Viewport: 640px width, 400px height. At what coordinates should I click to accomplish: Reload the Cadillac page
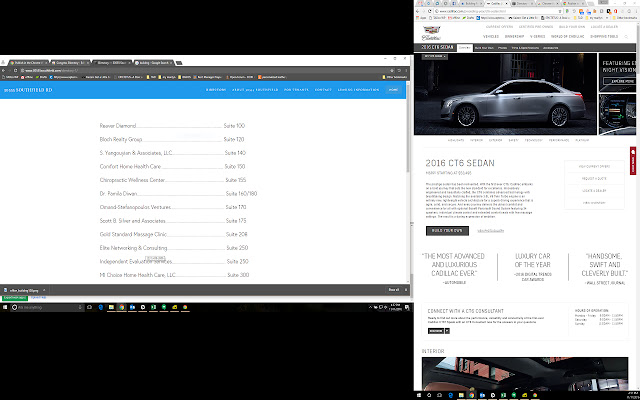[430, 11]
